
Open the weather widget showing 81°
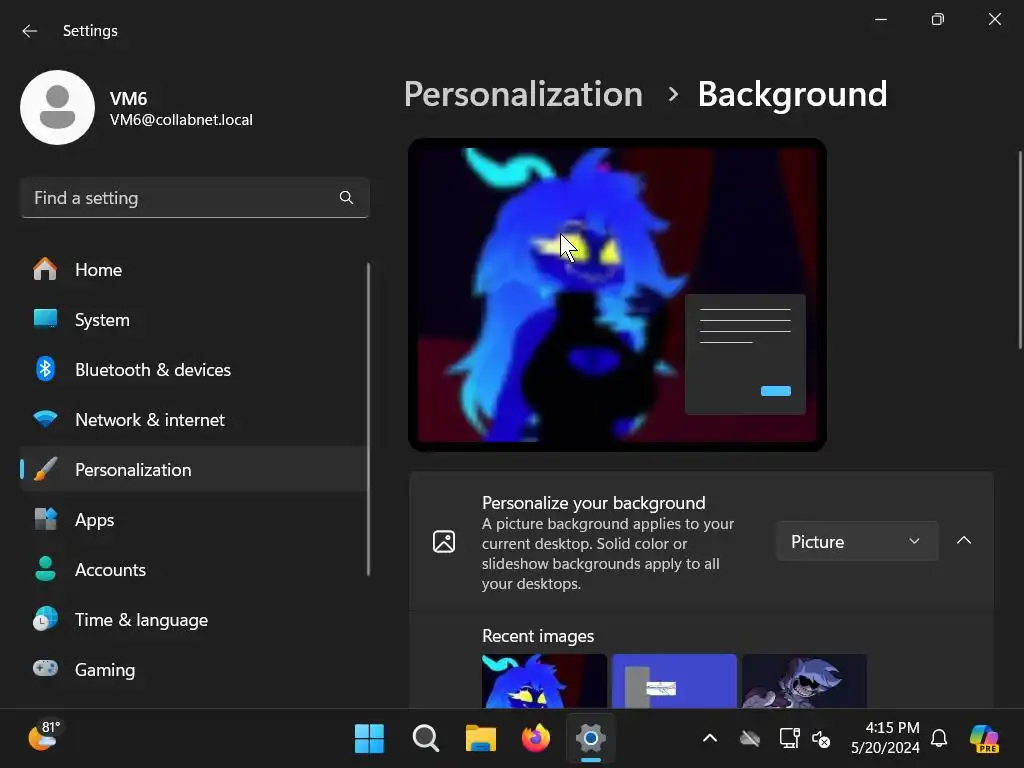point(44,736)
